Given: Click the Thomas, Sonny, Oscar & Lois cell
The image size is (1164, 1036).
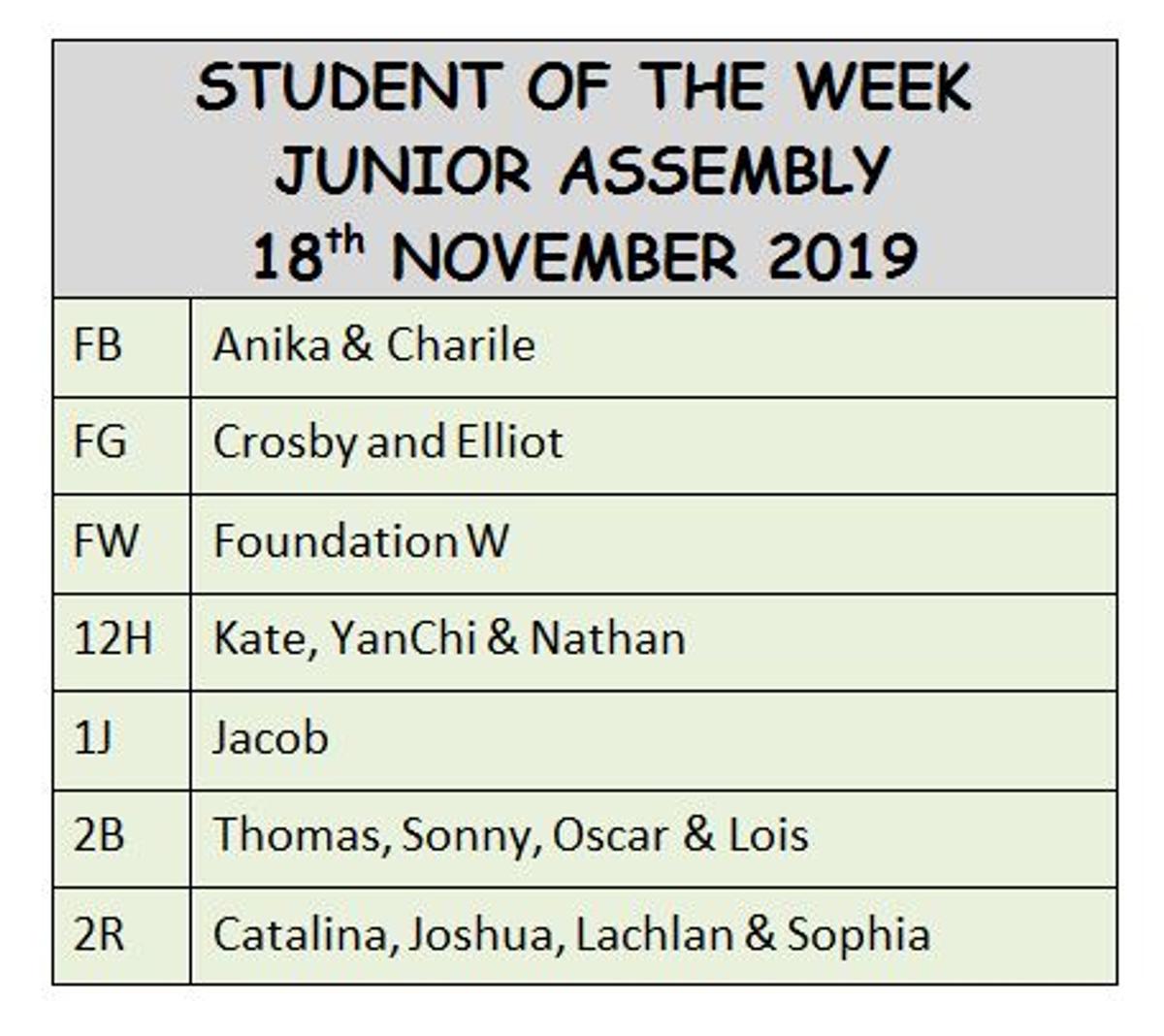Looking at the screenshot, I should tap(654, 839).
